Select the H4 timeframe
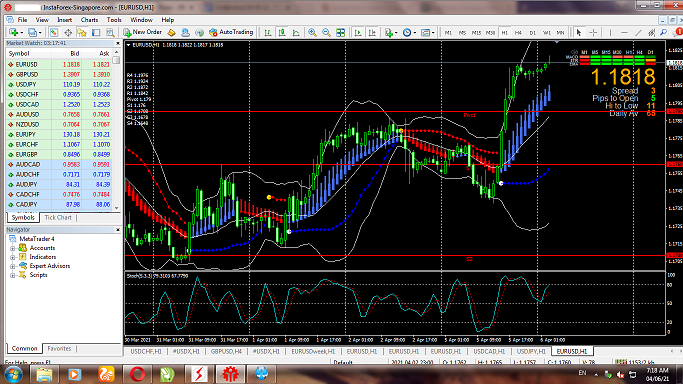 tap(518, 33)
